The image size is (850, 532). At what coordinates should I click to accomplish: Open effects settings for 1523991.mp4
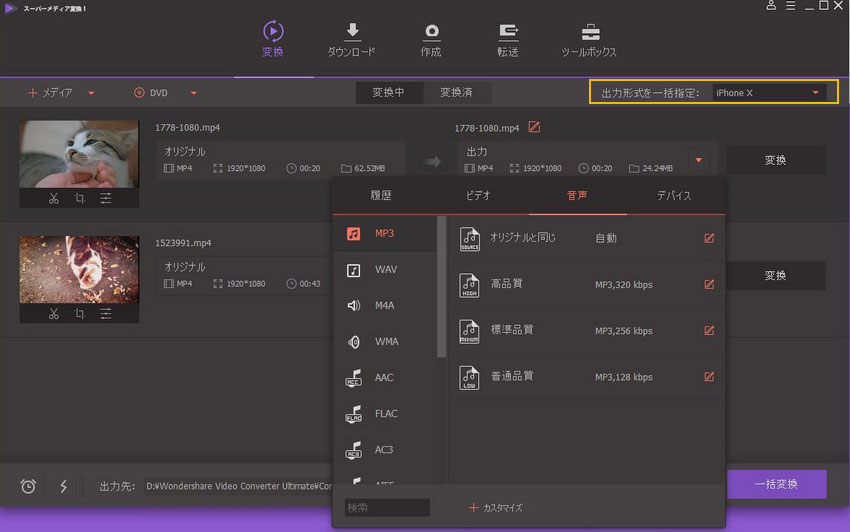click(106, 313)
